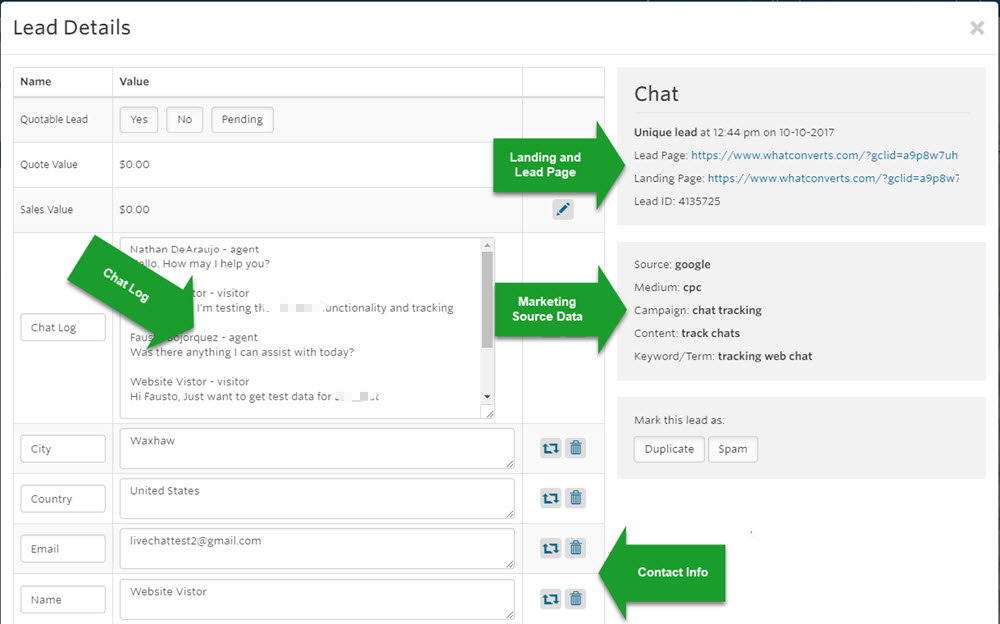Mark this lead as Duplicate
The image size is (1000, 624).
click(669, 449)
